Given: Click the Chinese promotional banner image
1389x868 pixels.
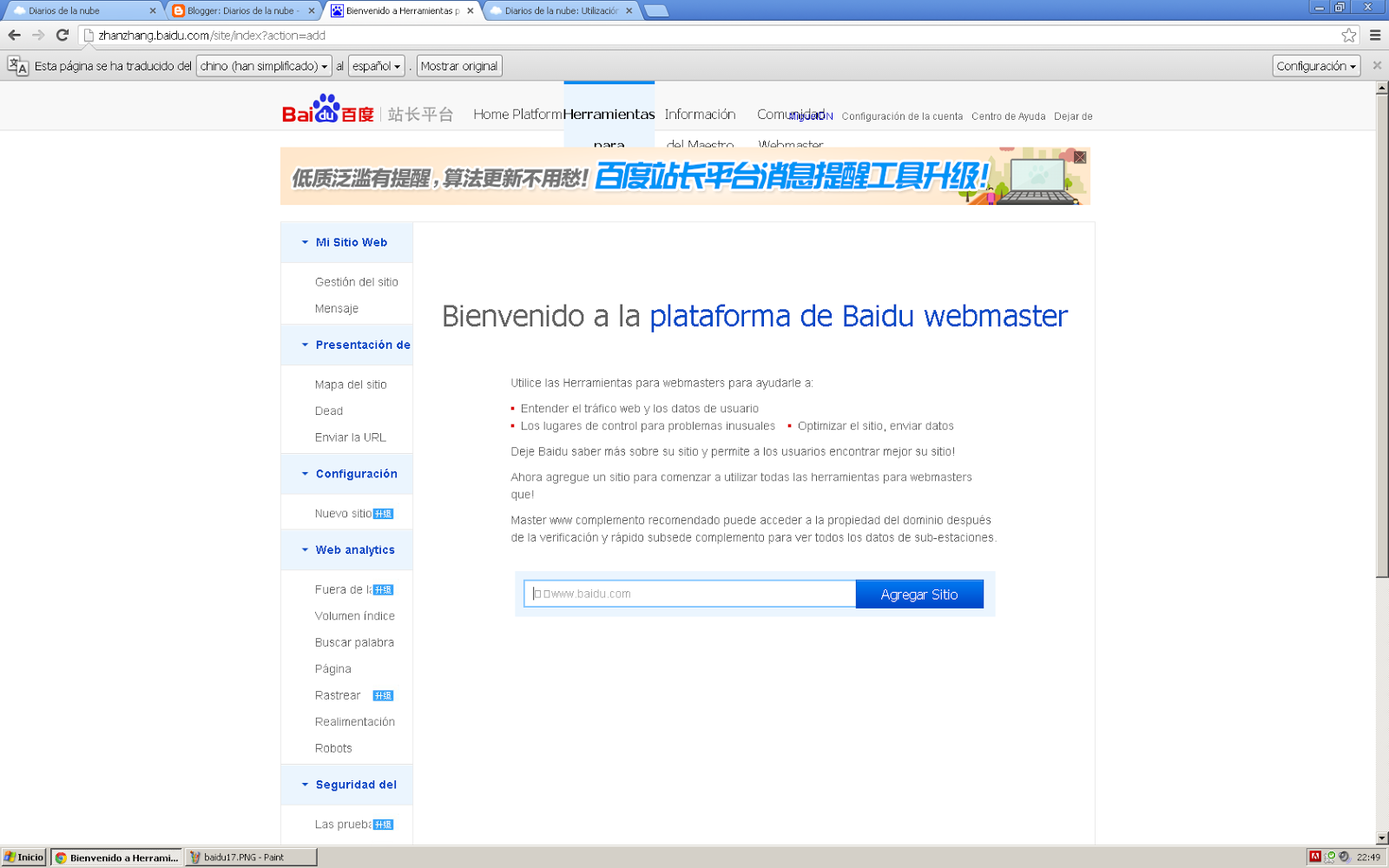Looking at the screenshot, I should pyautogui.click(x=685, y=176).
